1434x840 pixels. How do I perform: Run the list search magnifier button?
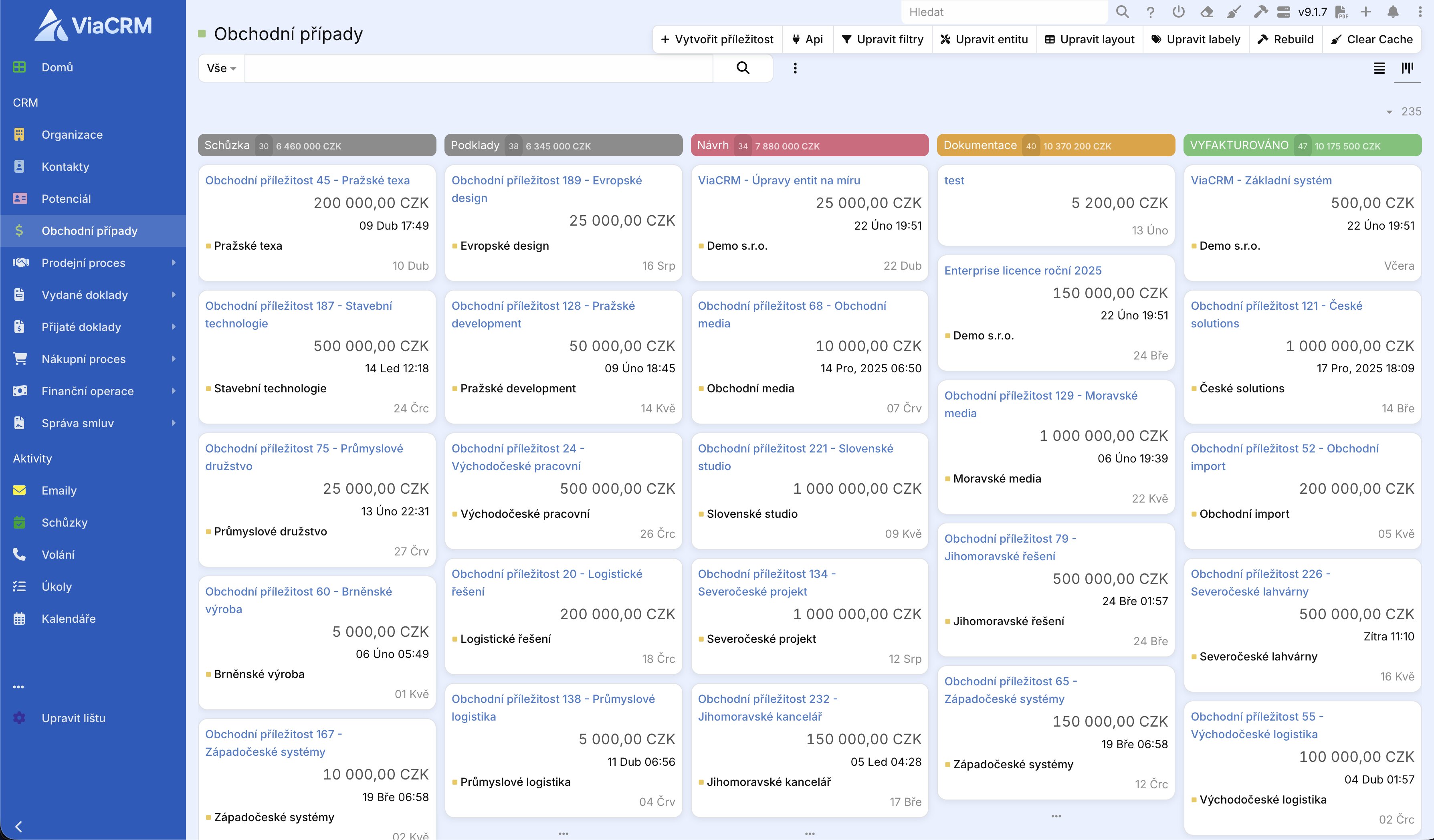(743, 68)
